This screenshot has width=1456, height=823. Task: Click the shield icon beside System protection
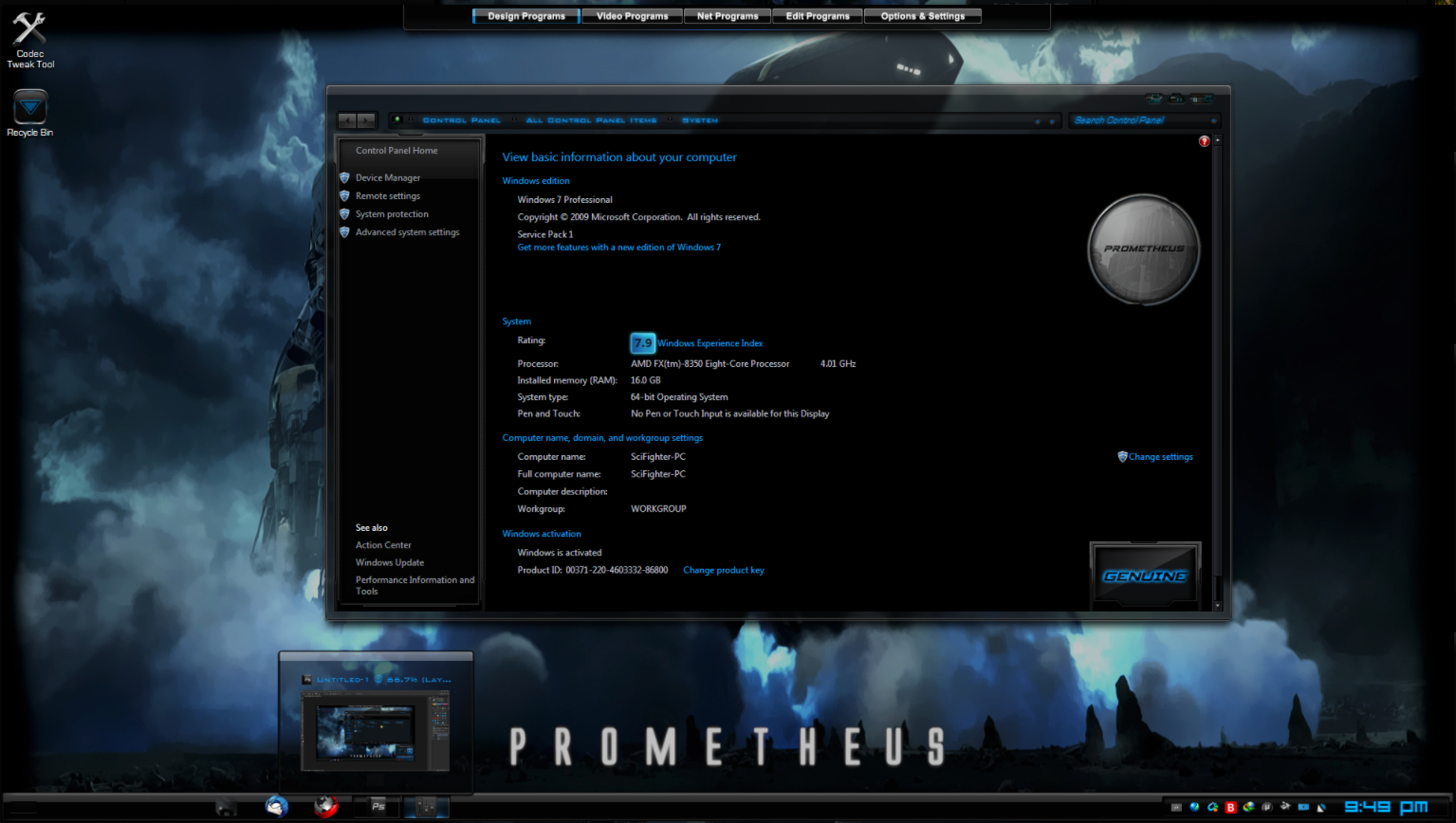coord(344,213)
